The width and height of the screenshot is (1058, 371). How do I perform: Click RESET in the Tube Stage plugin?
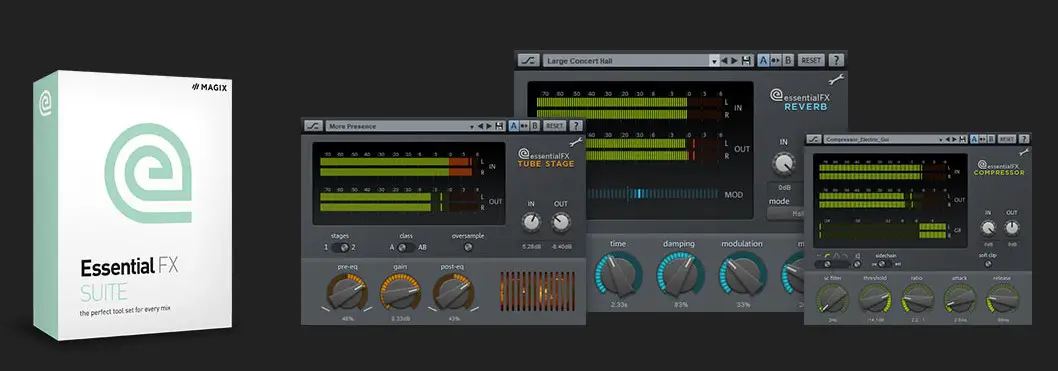(555, 125)
